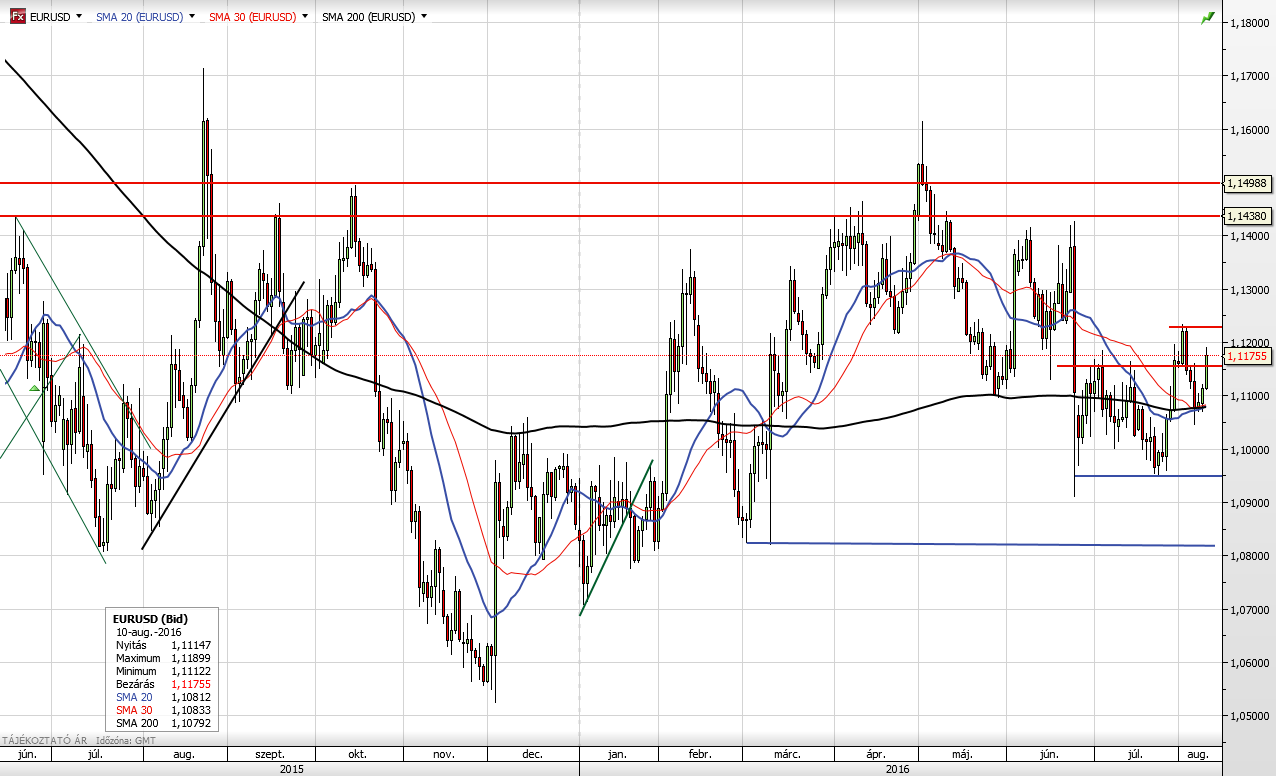Screen dimensions: 1276x776
Task: Click the red current price tag 1,11755
Action: 1250,356
